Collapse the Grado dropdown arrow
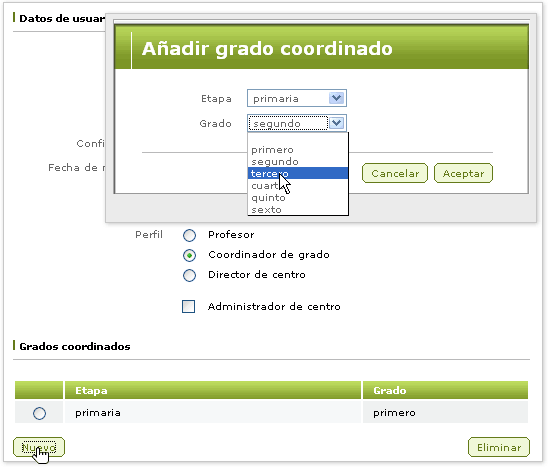This screenshot has height=468, width=548. pyautogui.click(x=337, y=123)
